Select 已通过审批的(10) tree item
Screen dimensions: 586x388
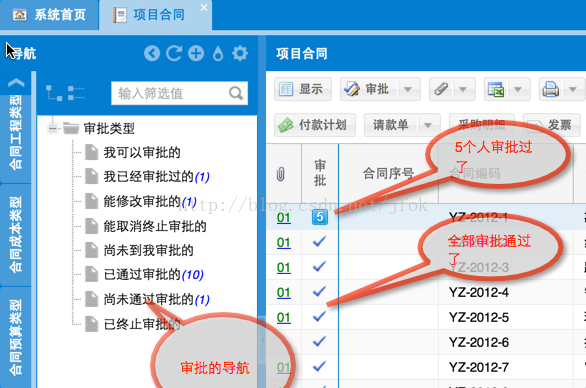coord(144,275)
